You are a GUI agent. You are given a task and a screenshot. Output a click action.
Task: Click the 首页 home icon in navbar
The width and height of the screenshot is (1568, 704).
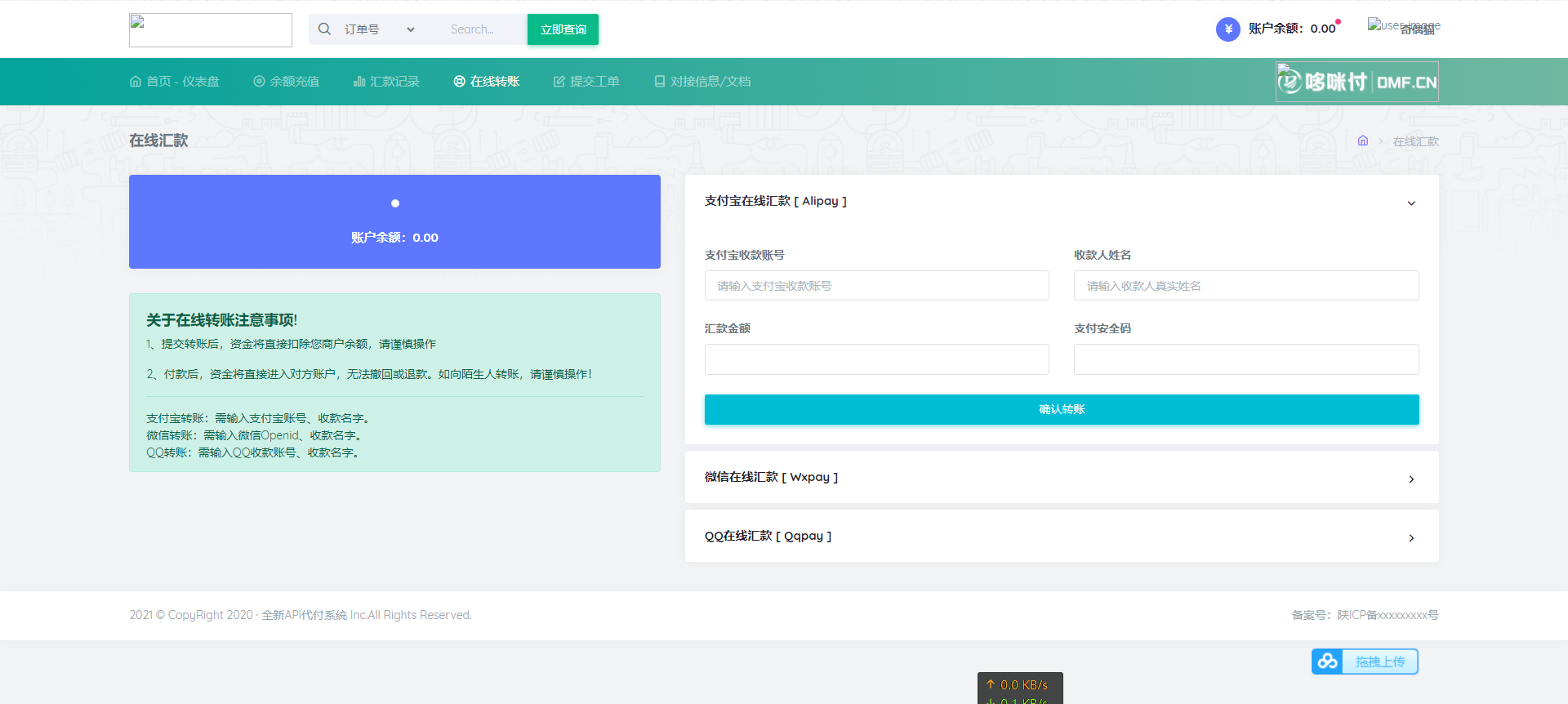pyautogui.click(x=136, y=81)
